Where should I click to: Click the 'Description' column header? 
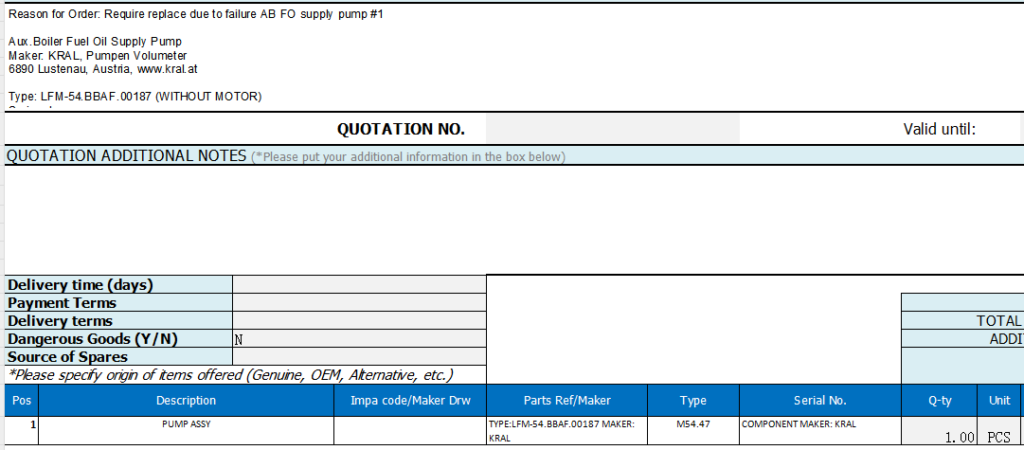[186, 400]
